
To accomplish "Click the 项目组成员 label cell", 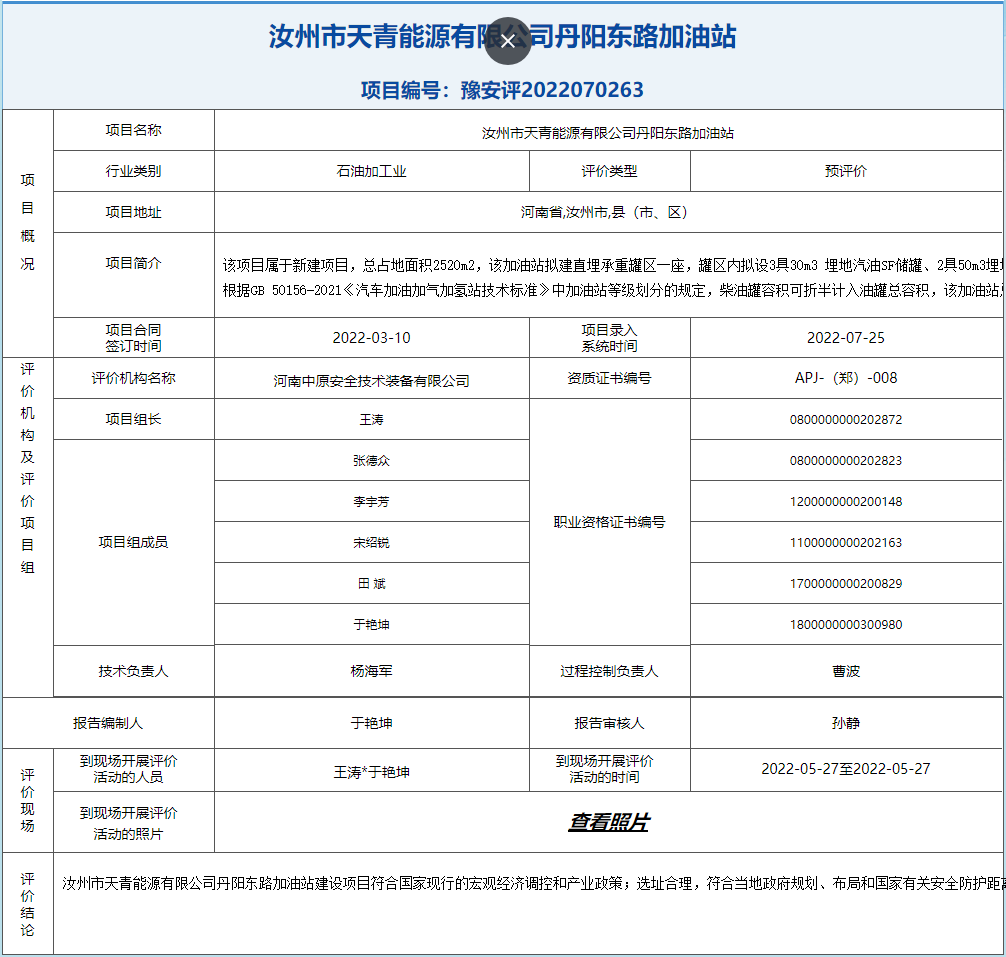I will click(133, 543).
